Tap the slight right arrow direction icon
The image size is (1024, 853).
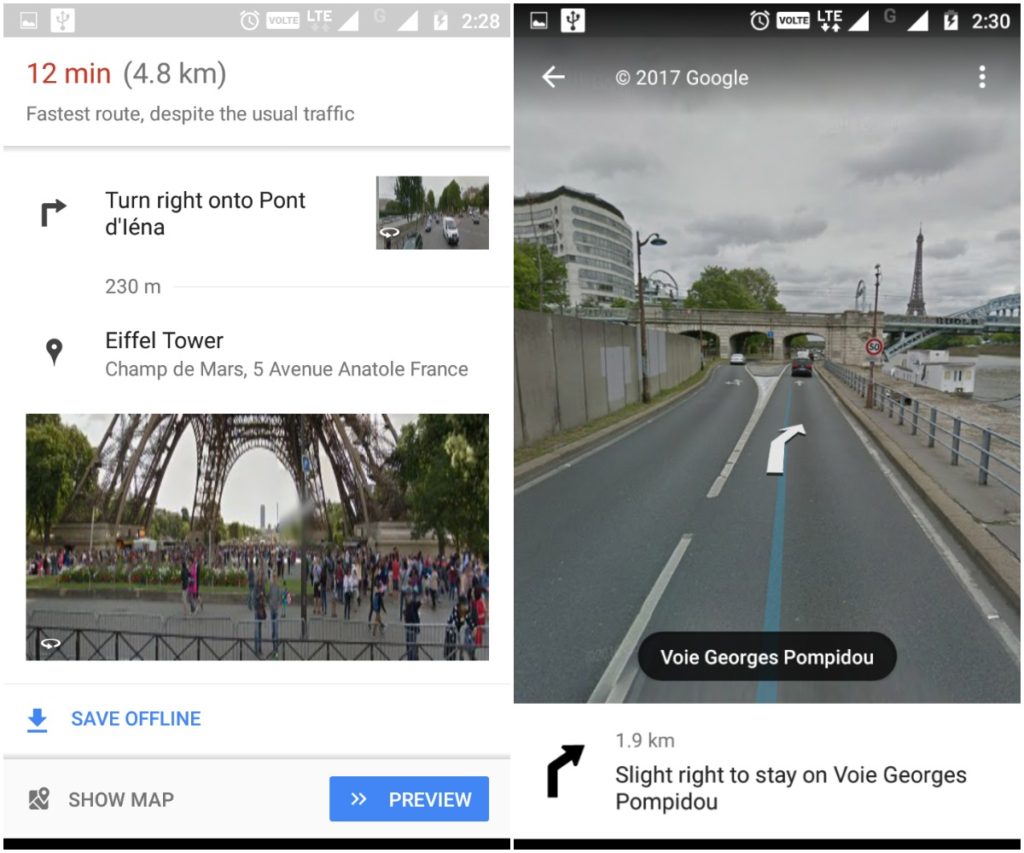565,771
